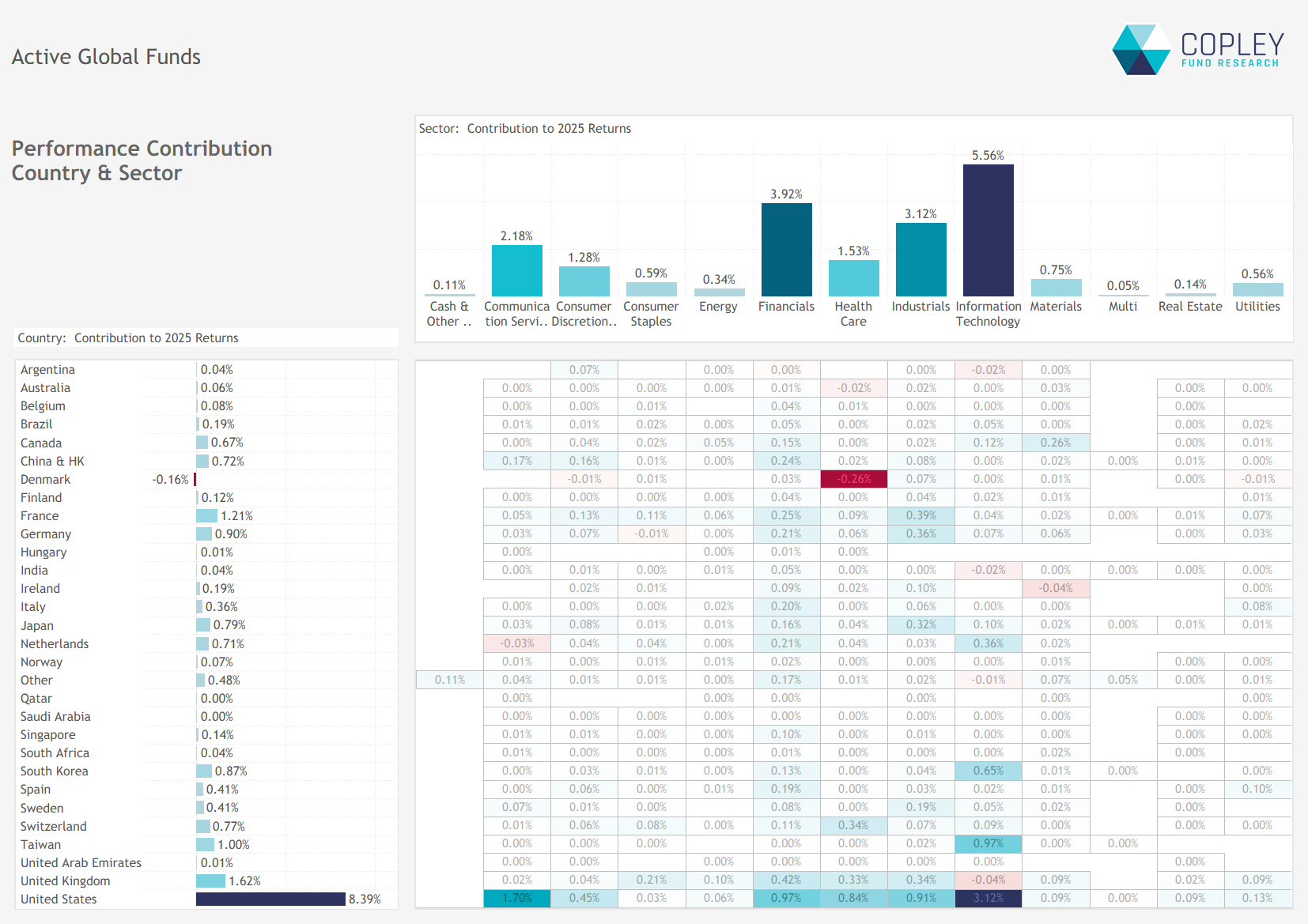The image size is (1308, 924).
Task: Click the Active Global Funds title
Action: pyautogui.click(x=106, y=57)
